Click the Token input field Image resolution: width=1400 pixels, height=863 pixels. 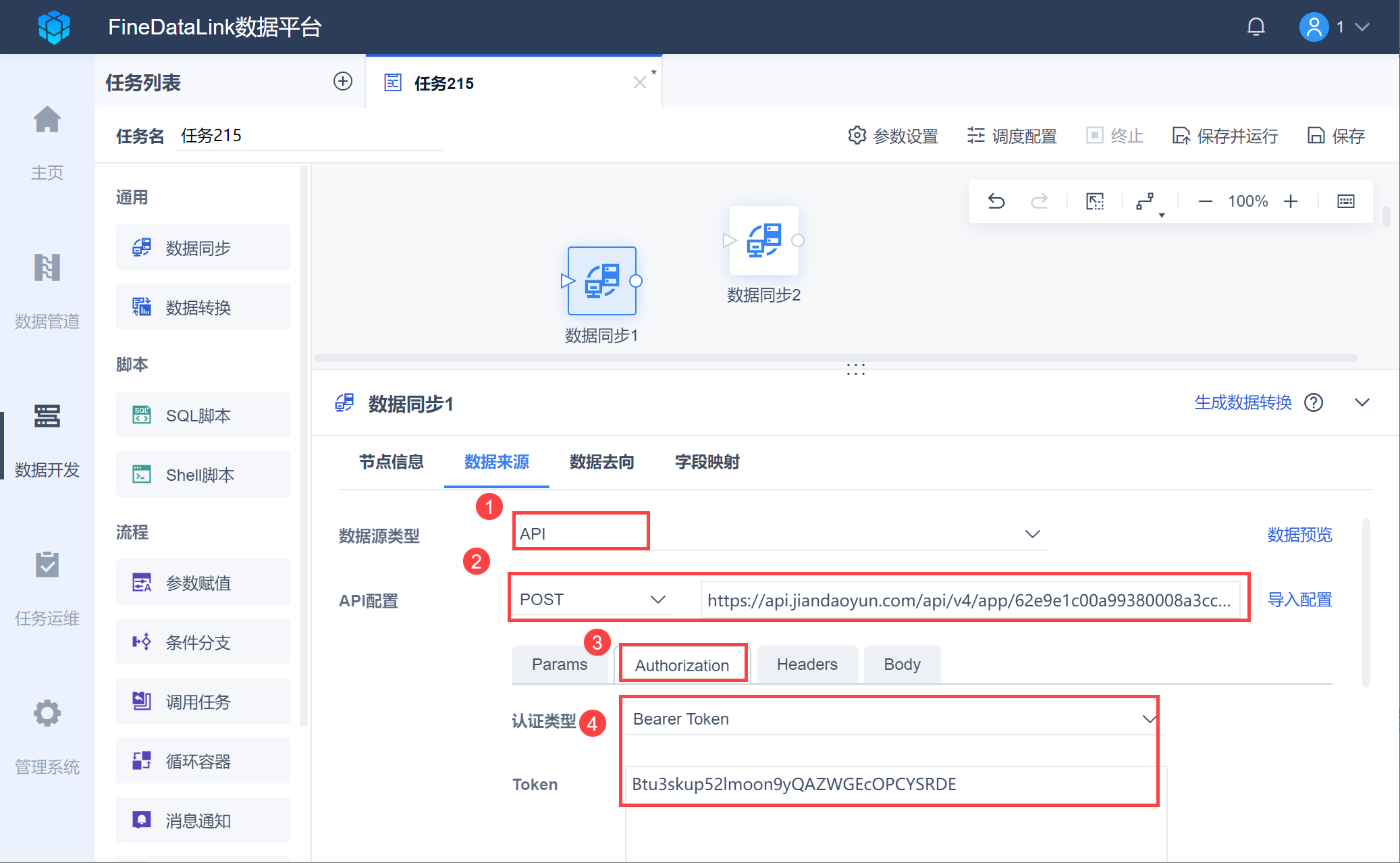click(890, 784)
